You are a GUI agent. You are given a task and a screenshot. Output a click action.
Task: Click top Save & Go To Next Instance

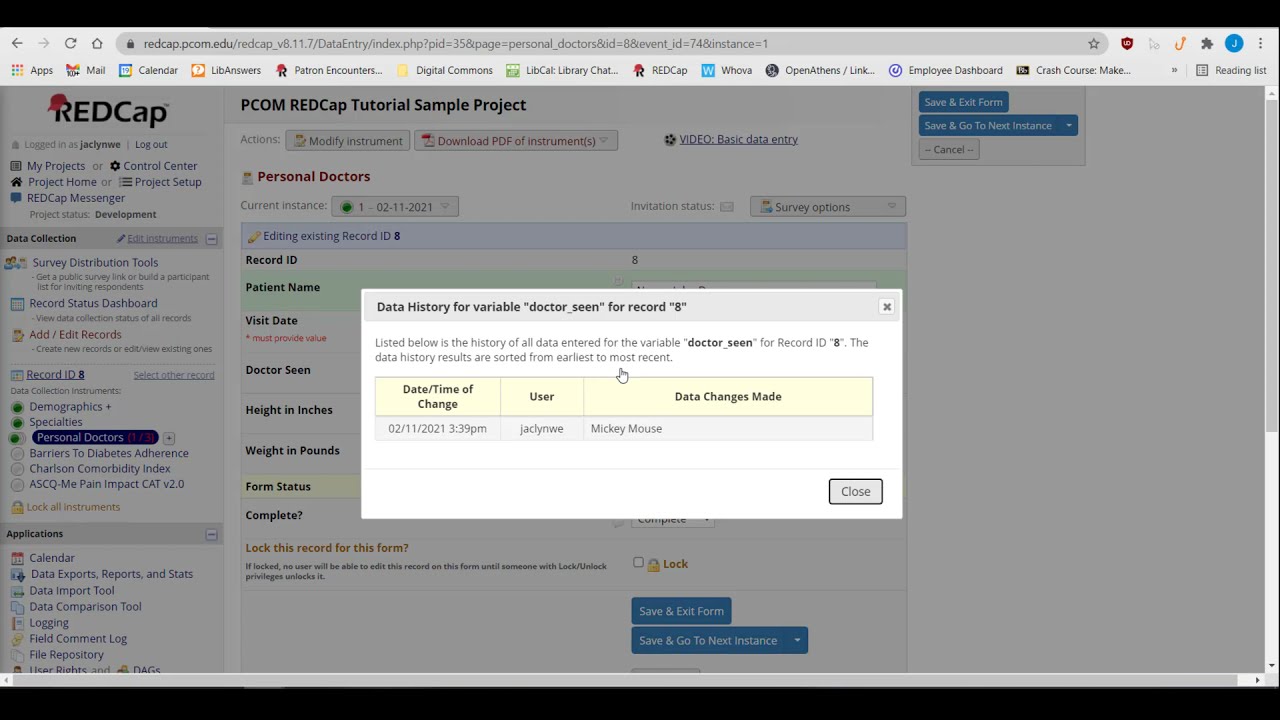pos(988,125)
